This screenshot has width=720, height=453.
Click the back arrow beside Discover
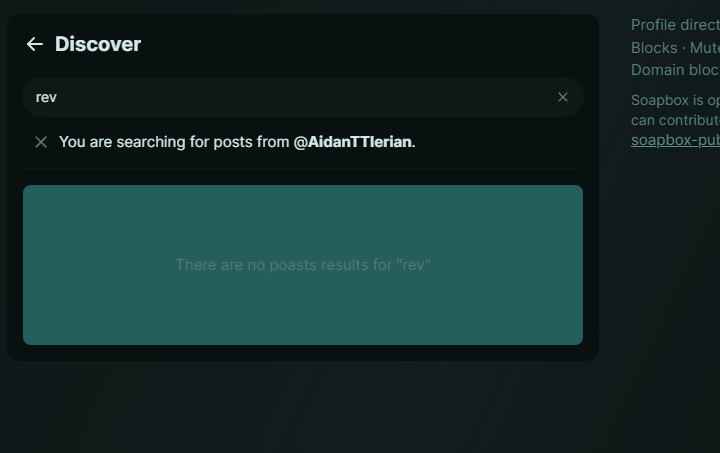coord(34,44)
